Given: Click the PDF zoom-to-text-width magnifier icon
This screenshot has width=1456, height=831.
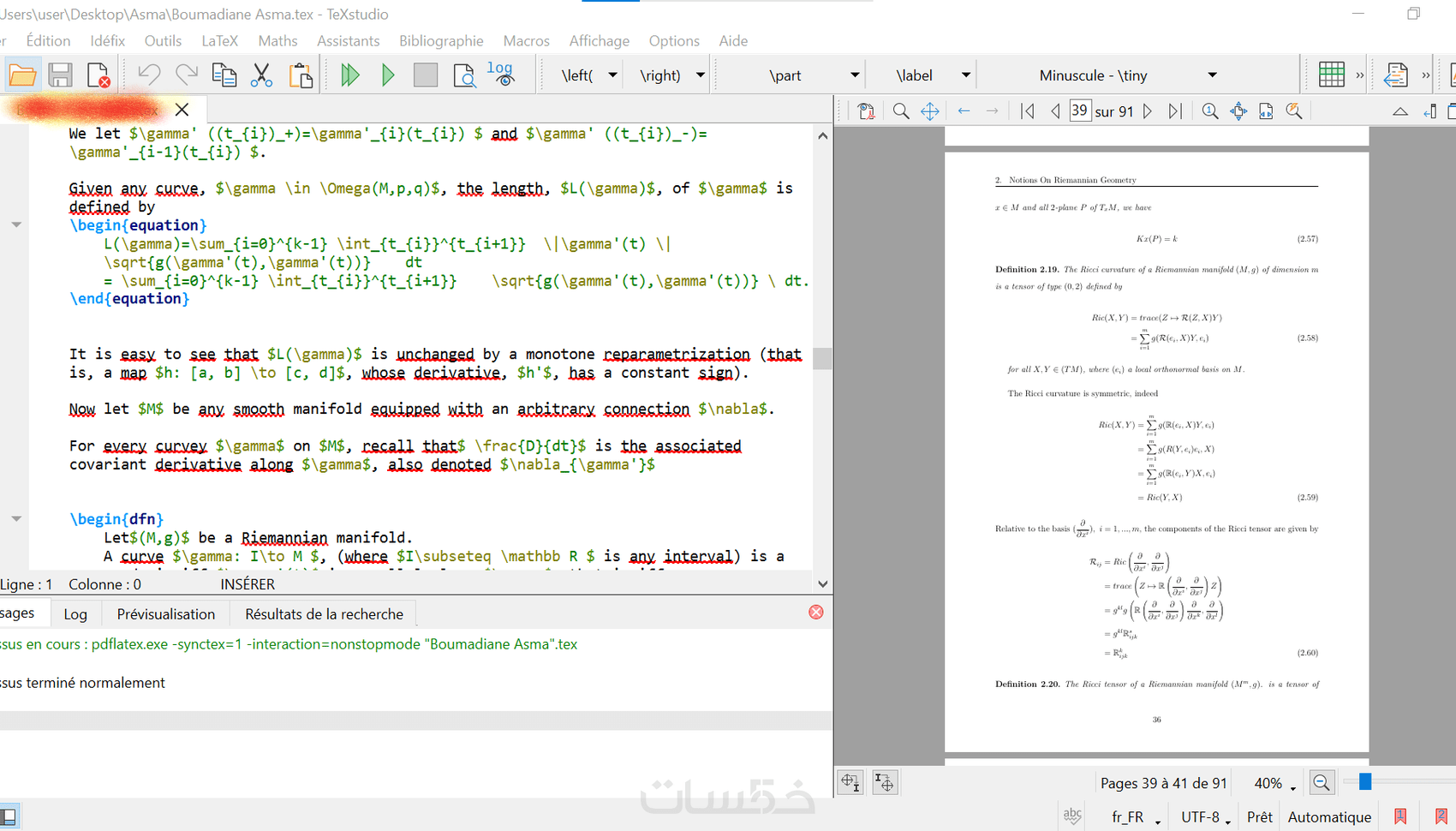Looking at the screenshot, I should (x=1294, y=111).
